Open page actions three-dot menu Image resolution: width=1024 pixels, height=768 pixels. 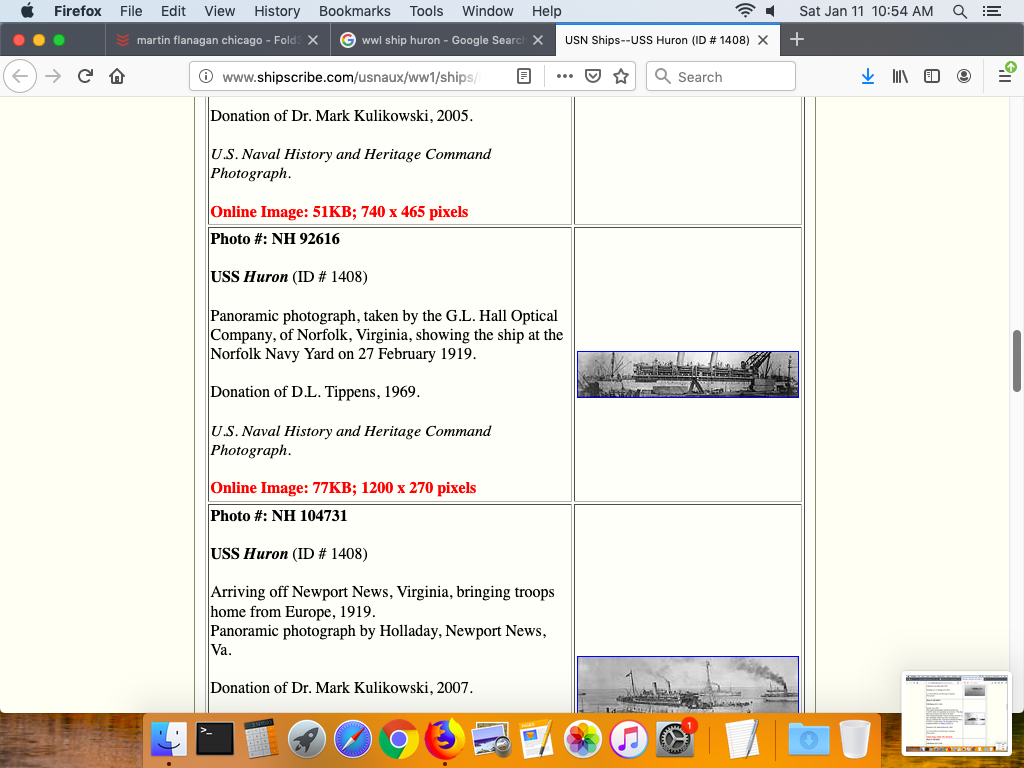(x=564, y=77)
